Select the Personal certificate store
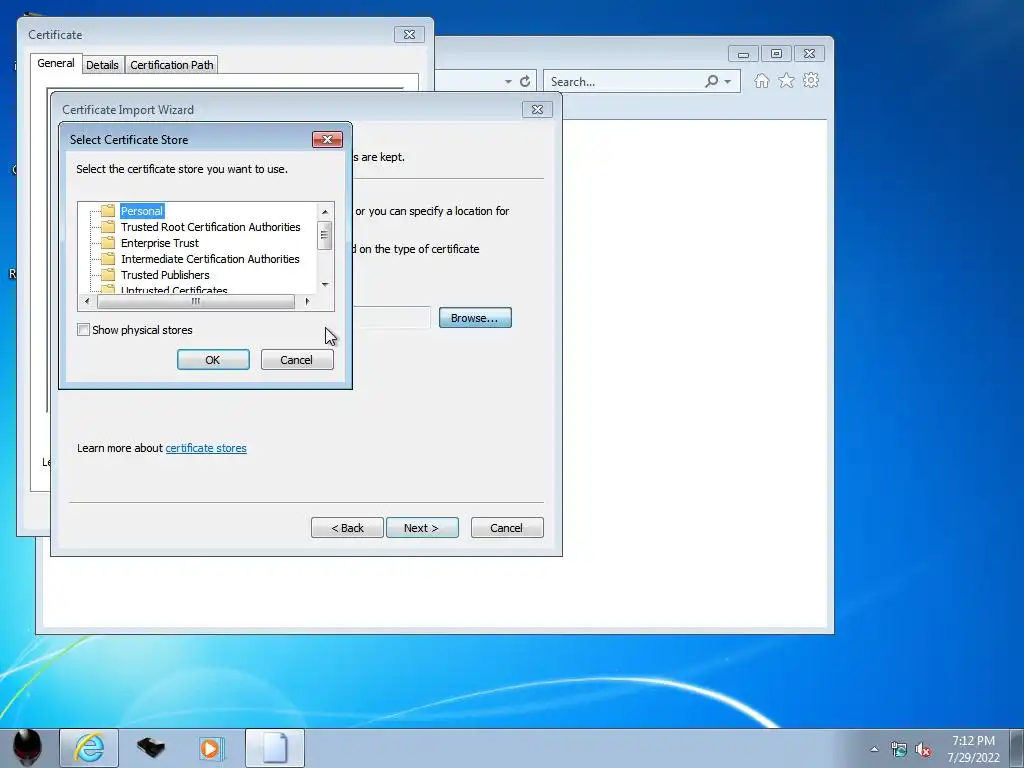This screenshot has height=768, width=1024. pos(142,211)
